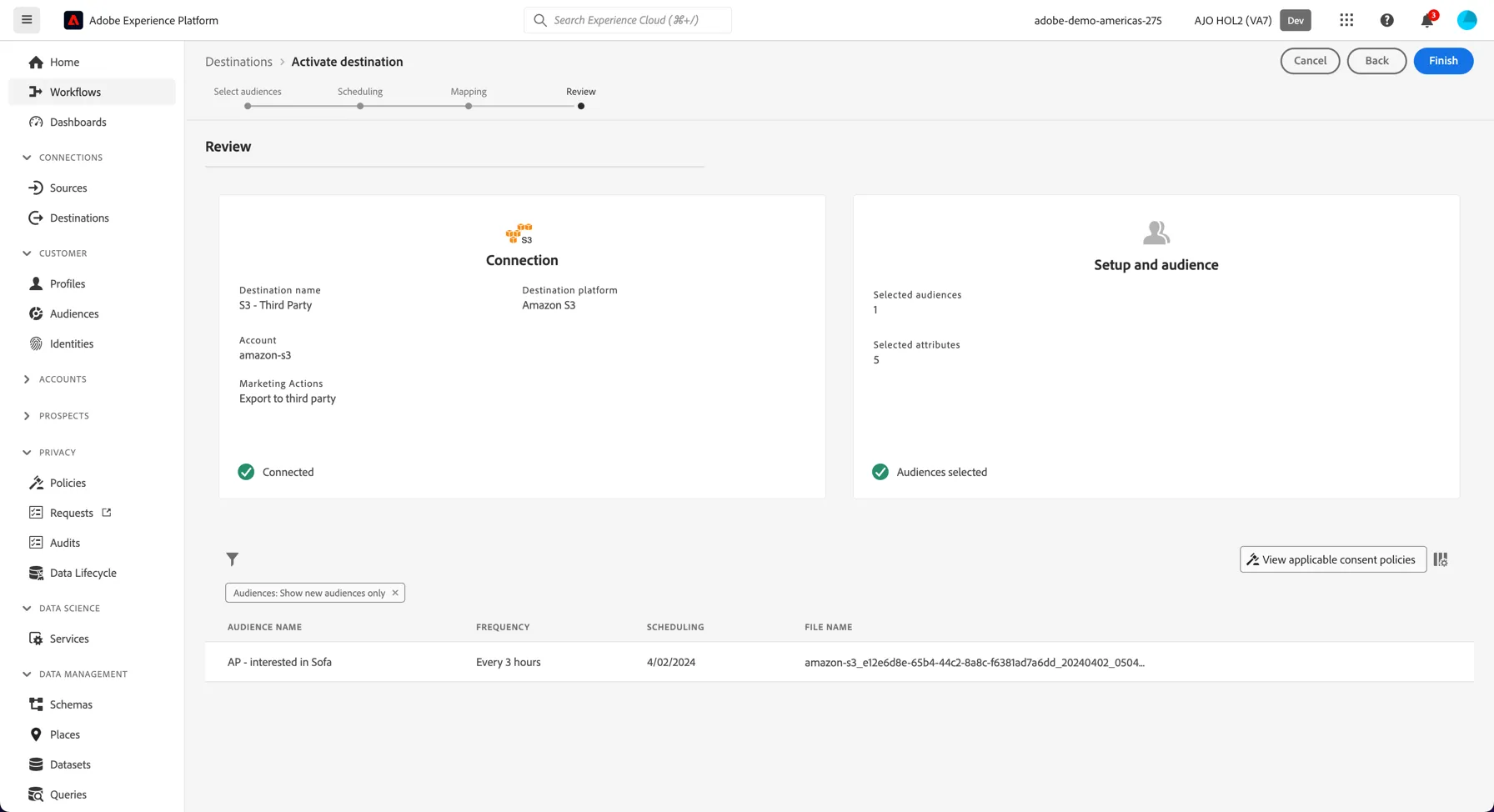This screenshot has width=1494, height=812.
Task: Go to the Mapping step
Action: (x=469, y=98)
